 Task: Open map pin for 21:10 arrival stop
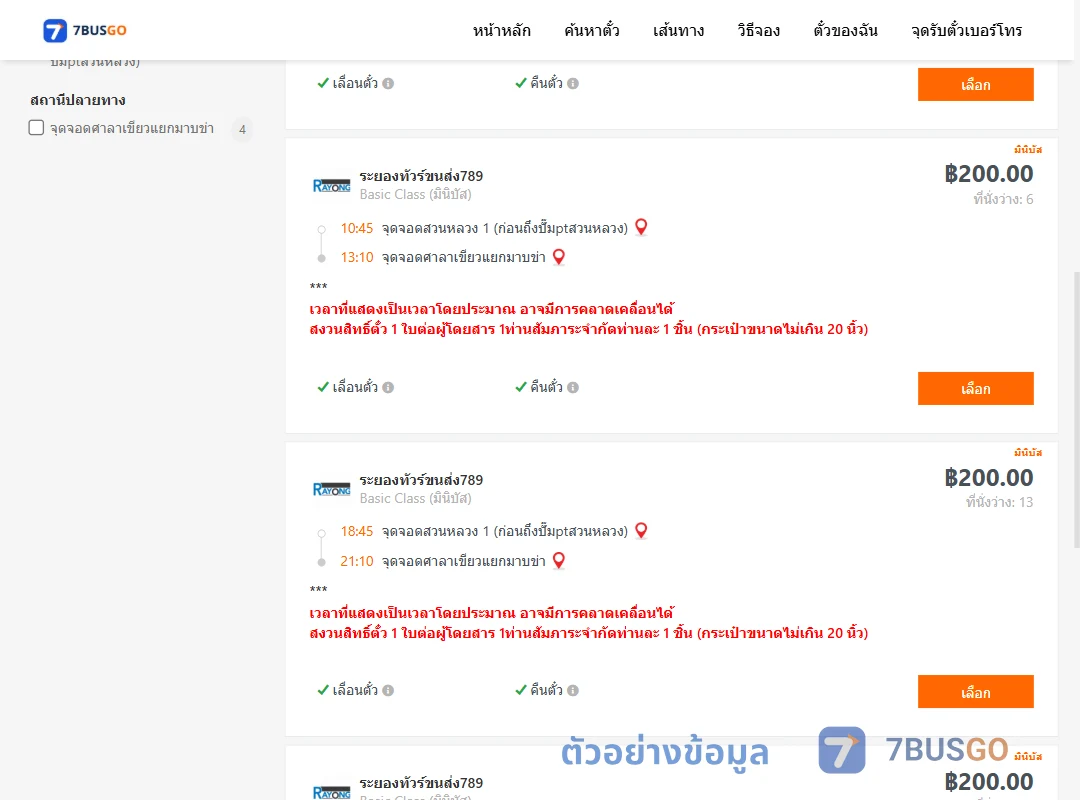click(559, 561)
